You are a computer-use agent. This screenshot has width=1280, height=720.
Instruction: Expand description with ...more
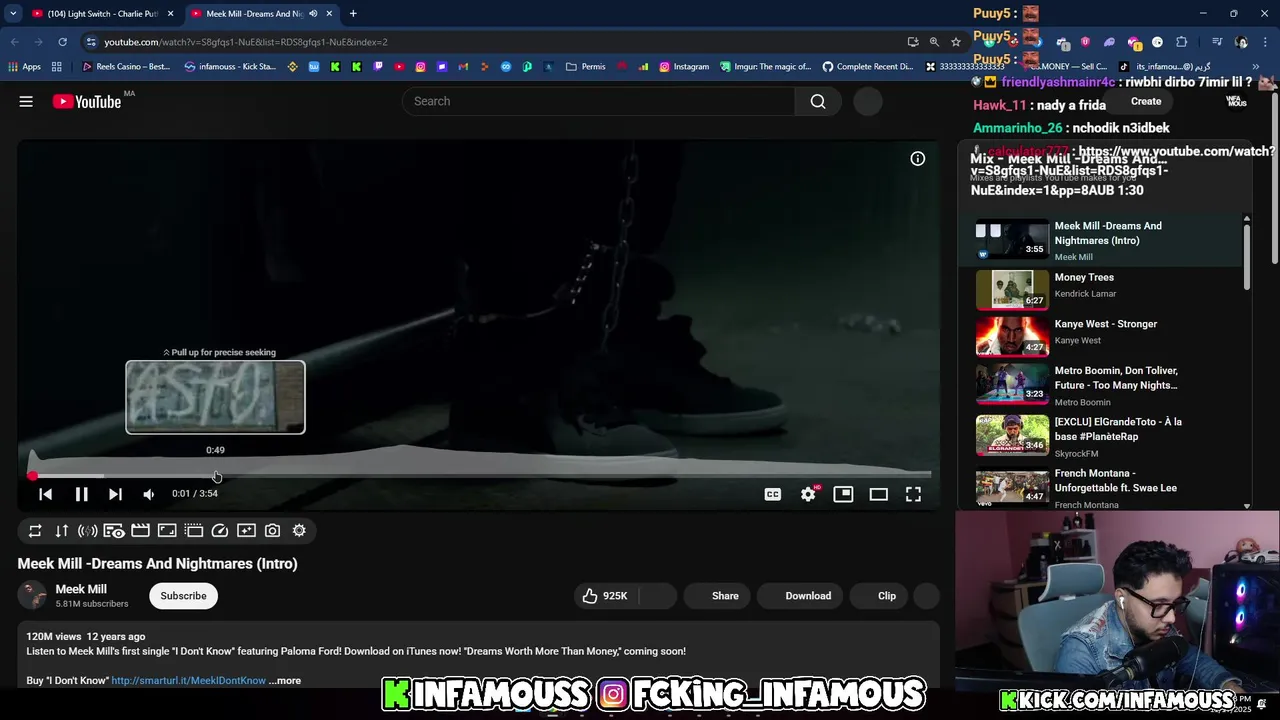[x=285, y=681]
